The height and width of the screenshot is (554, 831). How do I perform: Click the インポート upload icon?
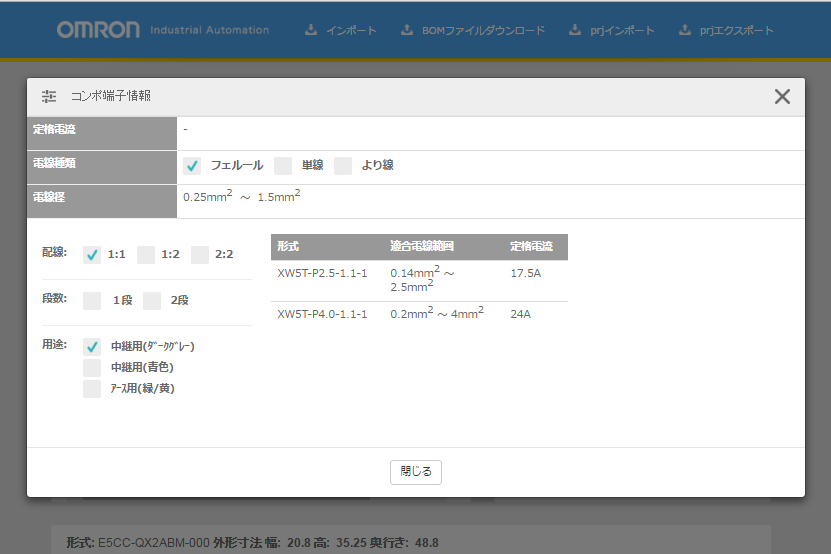311,30
